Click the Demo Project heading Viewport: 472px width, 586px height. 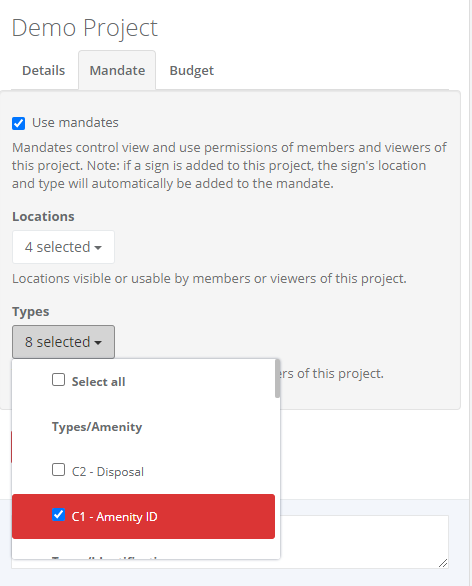pyautogui.click(x=84, y=28)
